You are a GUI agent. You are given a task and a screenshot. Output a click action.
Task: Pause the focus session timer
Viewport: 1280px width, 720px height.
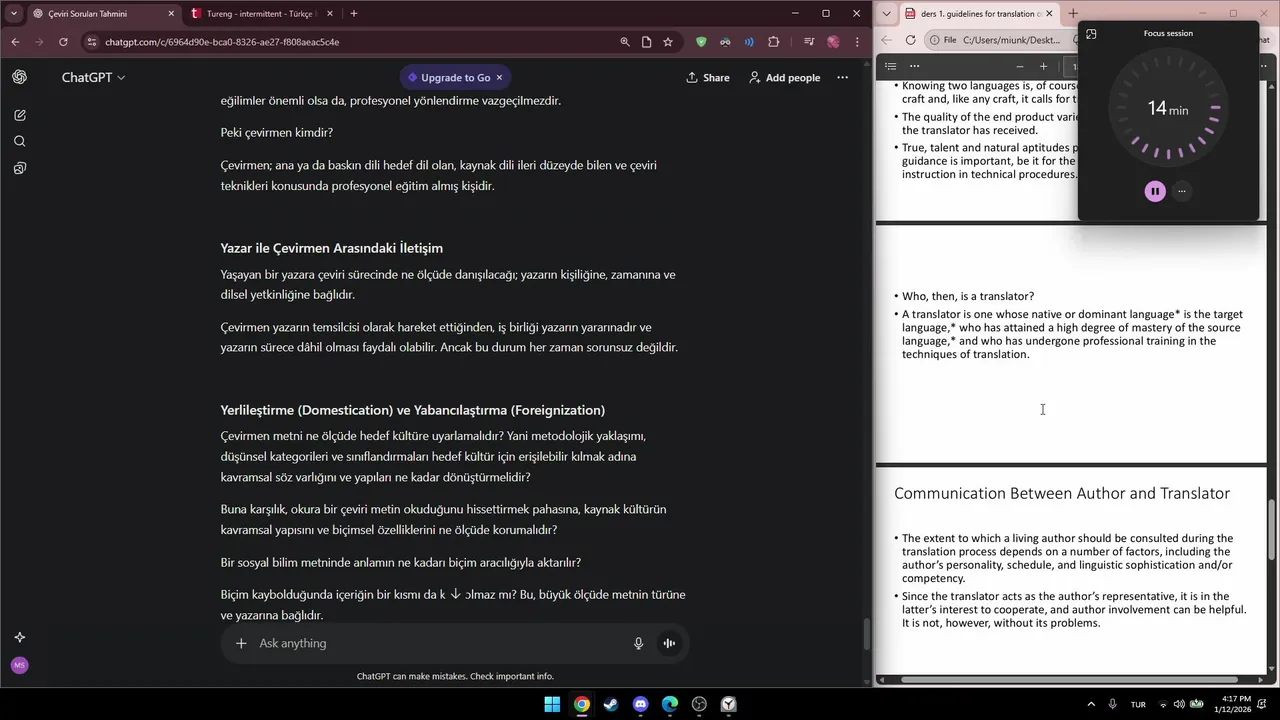coord(1155,191)
